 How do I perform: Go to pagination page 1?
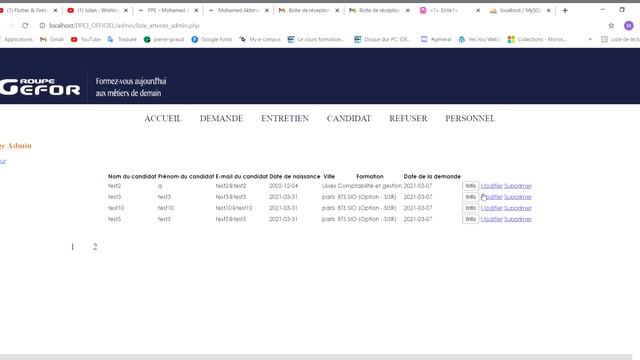[x=72, y=247]
